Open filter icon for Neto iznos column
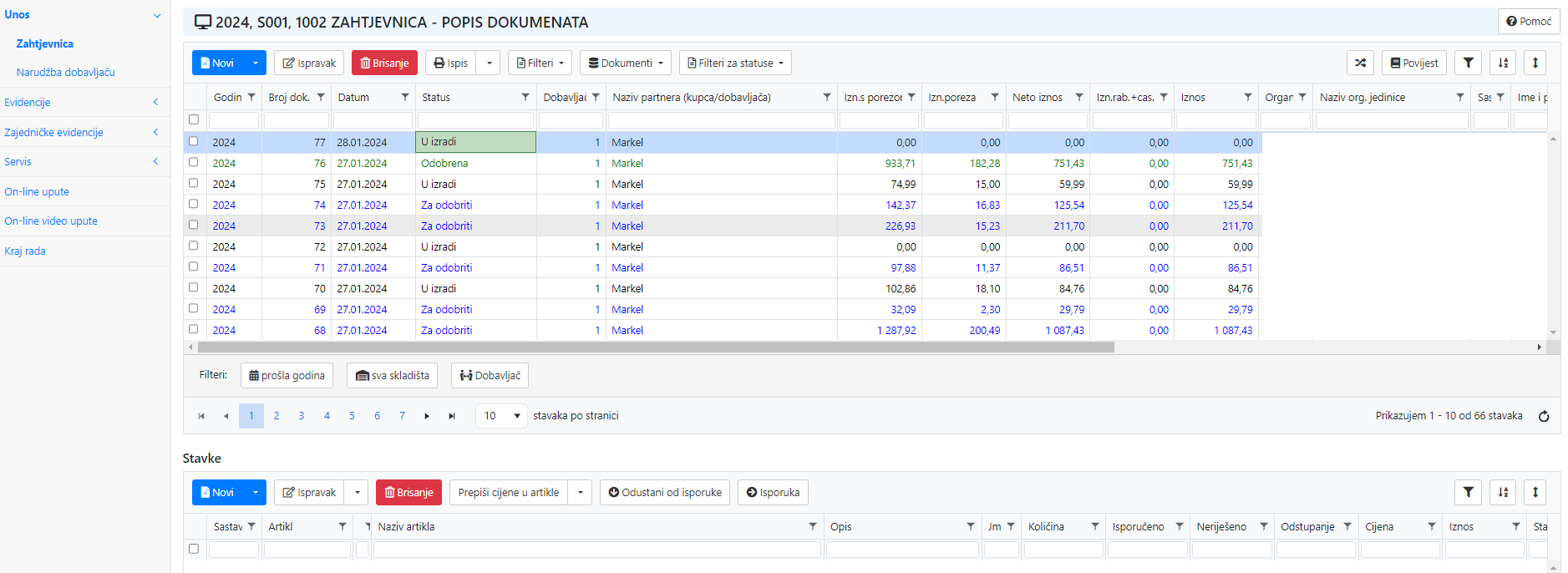 tap(1079, 98)
